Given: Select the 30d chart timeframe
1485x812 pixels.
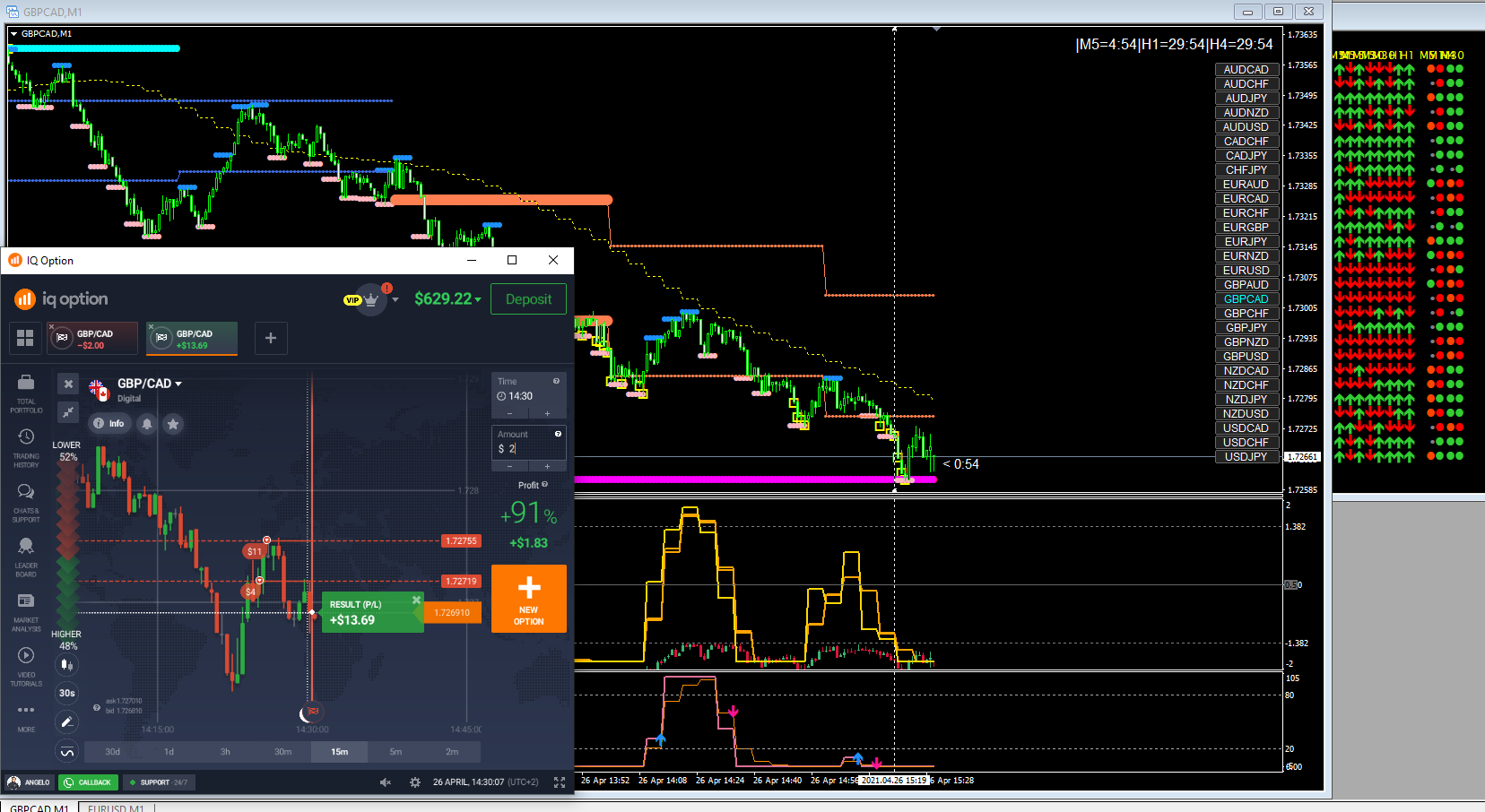Looking at the screenshot, I should [x=112, y=752].
